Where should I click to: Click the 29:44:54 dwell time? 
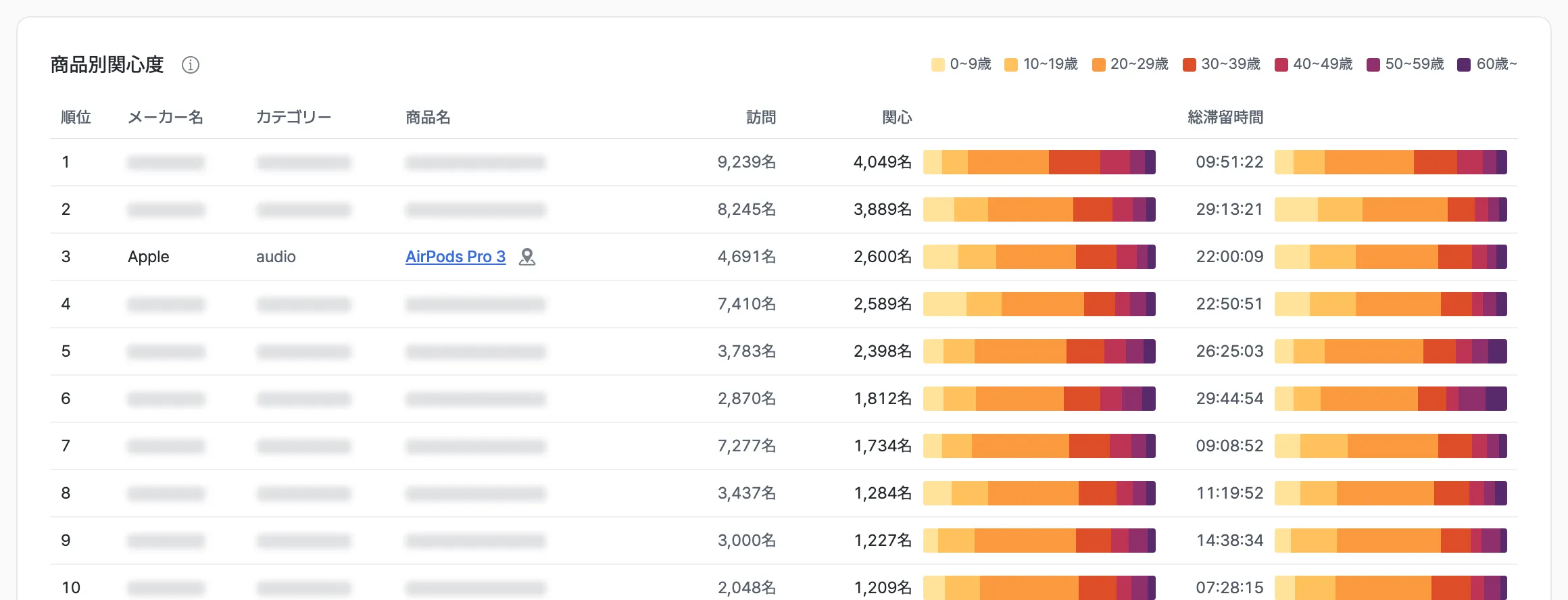click(x=1230, y=399)
